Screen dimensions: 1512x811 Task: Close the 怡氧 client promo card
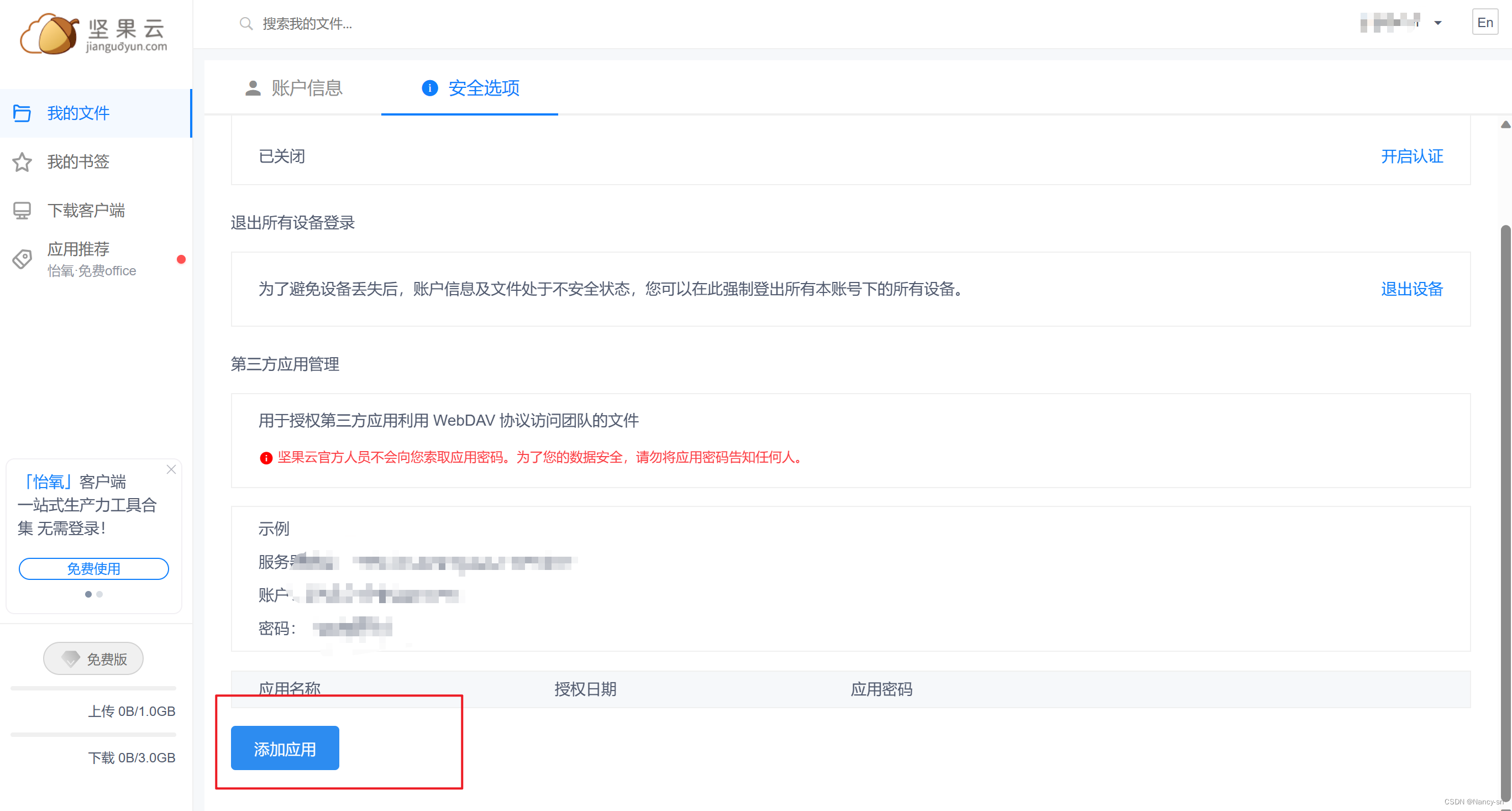171,469
